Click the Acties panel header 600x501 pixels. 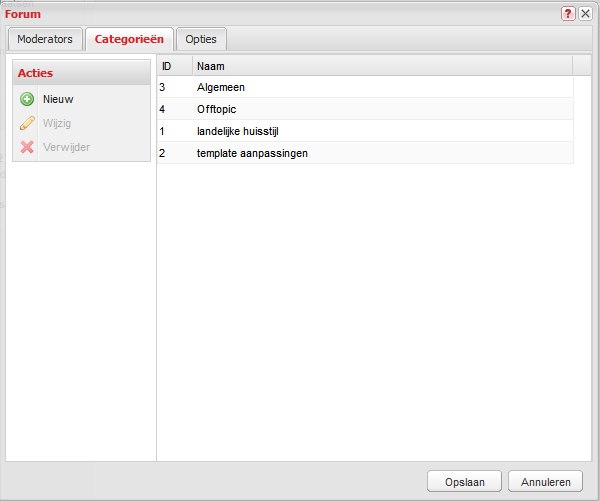pyautogui.click(x=82, y=72)
